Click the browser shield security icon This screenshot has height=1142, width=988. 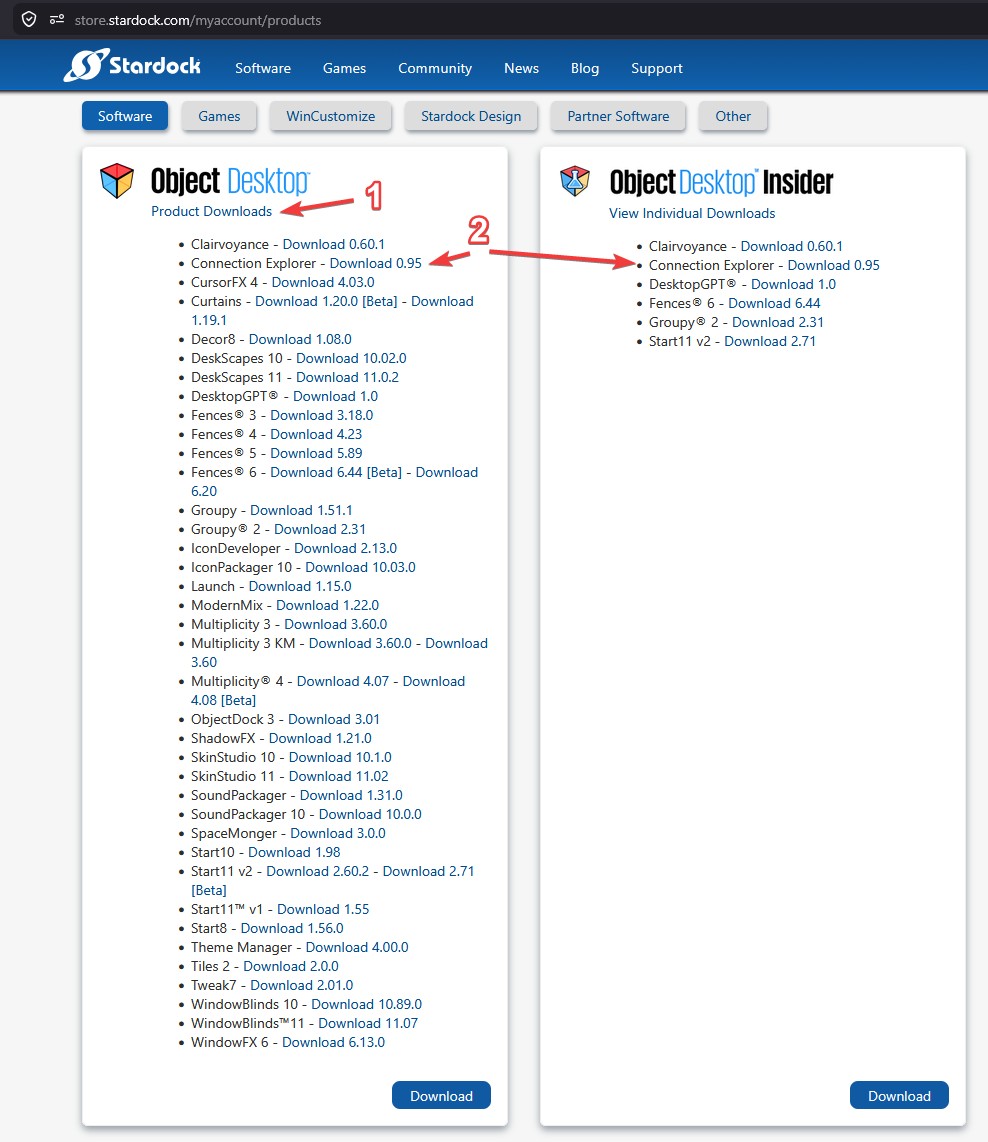click(29, 19)
